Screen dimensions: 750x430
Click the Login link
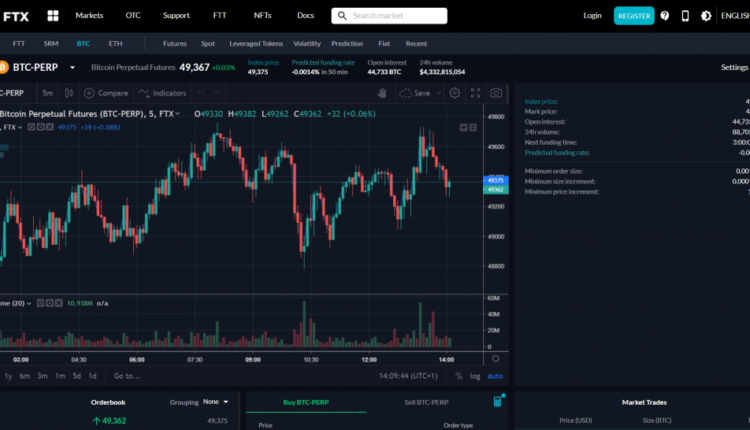click(593, 16)
